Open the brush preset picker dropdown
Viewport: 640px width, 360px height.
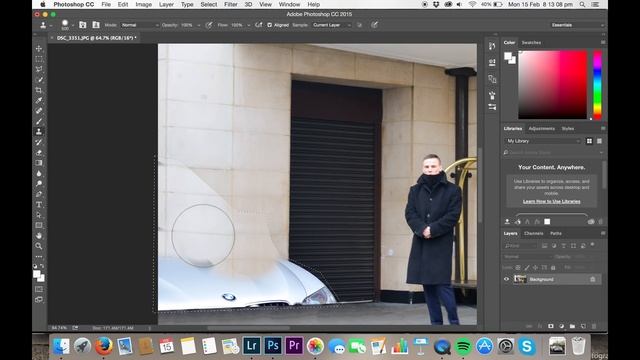(x=73, y=25)
